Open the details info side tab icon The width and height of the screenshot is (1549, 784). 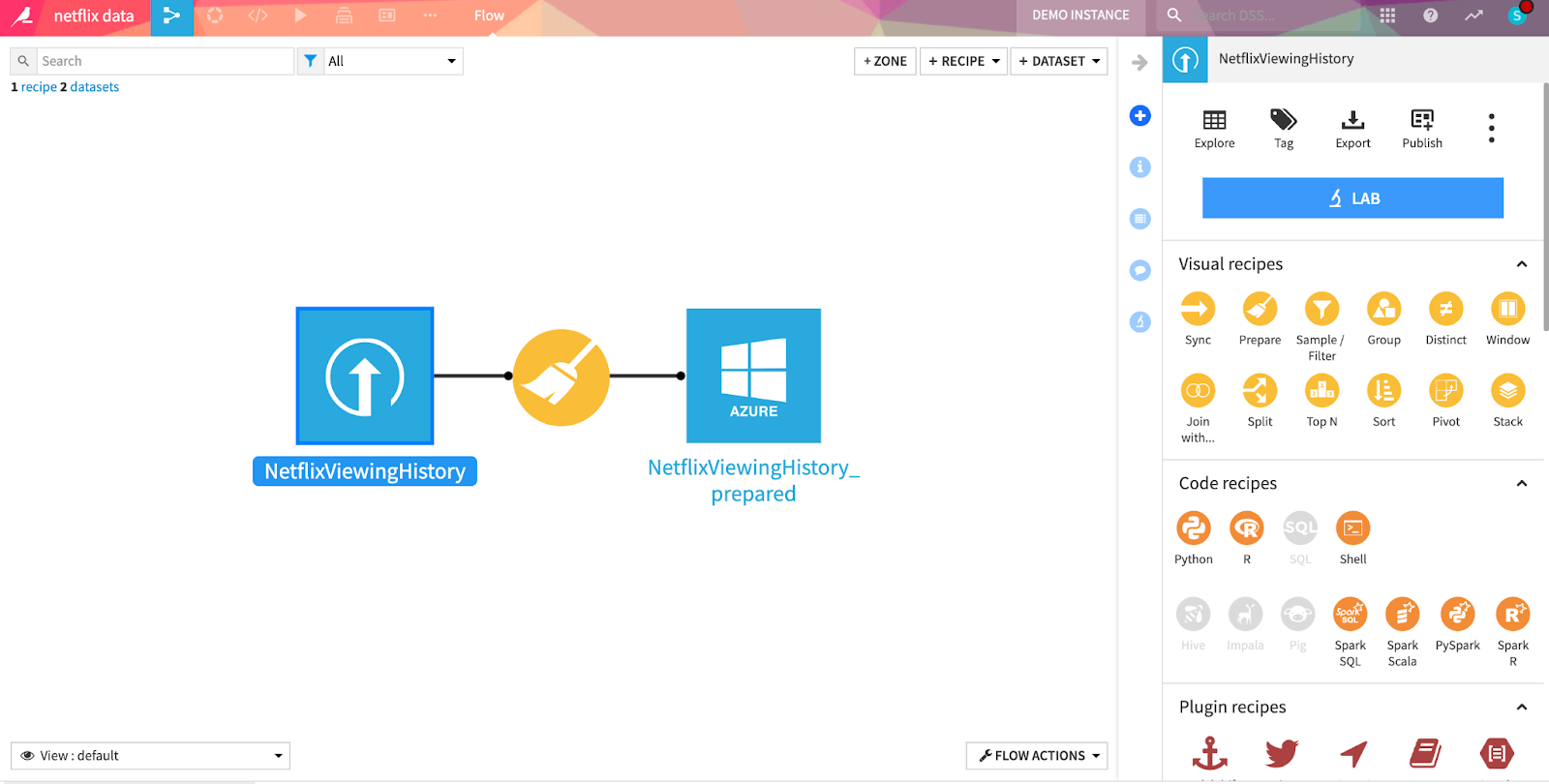pos(1140,167)
